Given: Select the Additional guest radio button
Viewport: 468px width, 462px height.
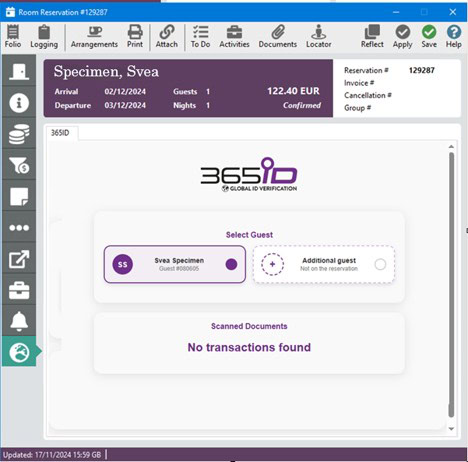Looking at the screenshot, I should pos(380,264).
